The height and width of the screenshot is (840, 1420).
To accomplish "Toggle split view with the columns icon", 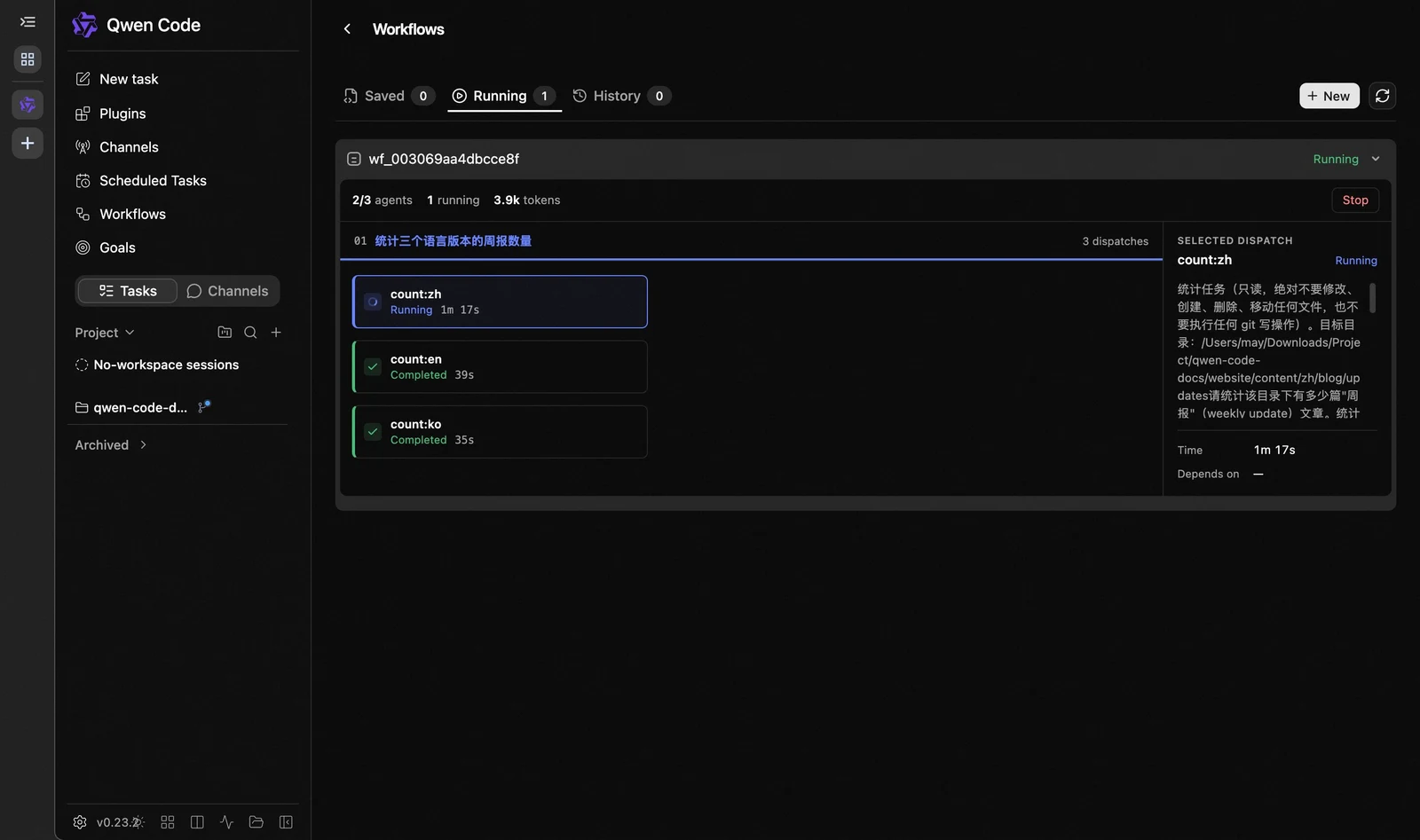I will point(197,822).
